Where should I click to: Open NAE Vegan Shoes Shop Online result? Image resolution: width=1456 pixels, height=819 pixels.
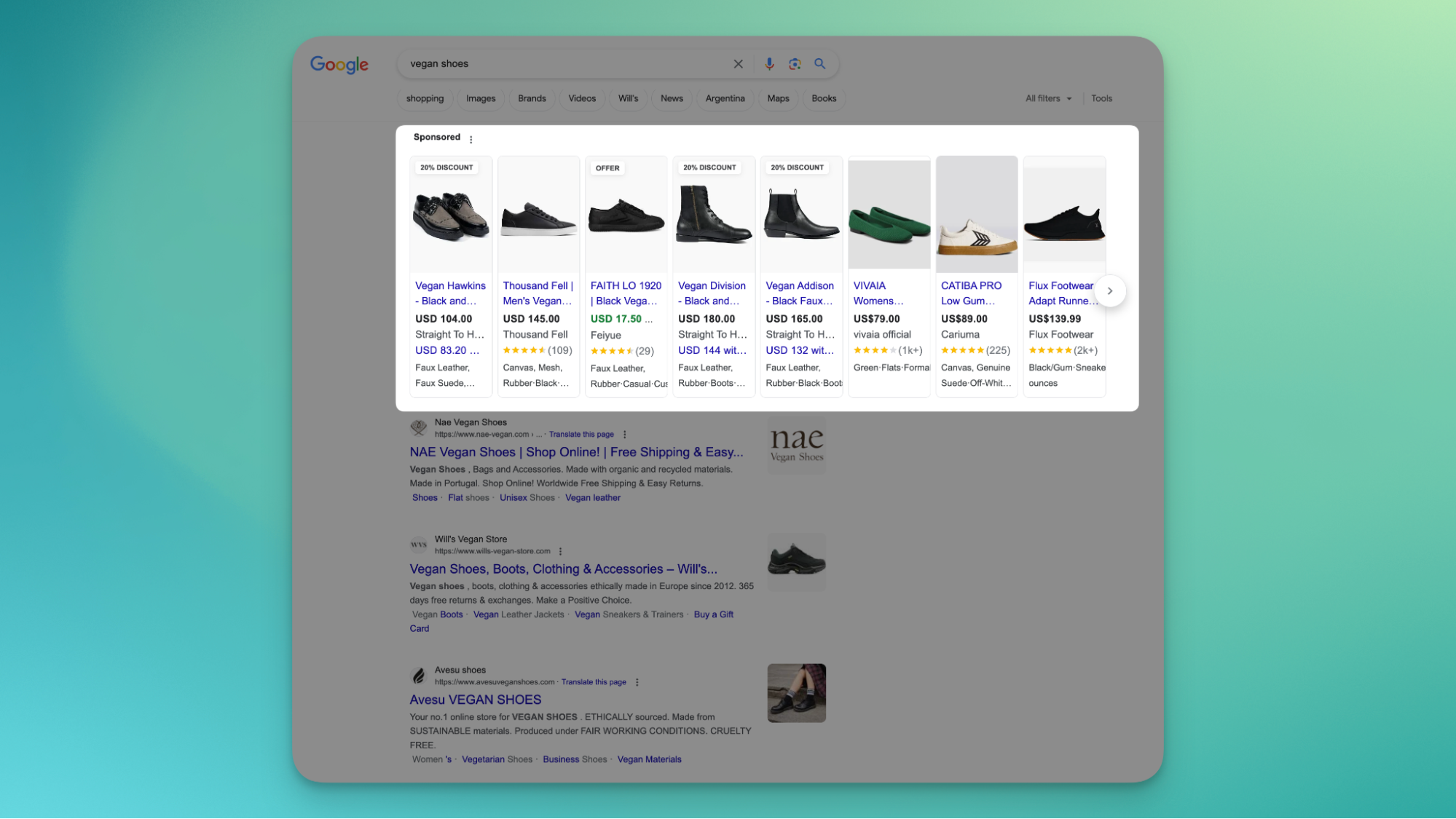(x=576, y=452)
